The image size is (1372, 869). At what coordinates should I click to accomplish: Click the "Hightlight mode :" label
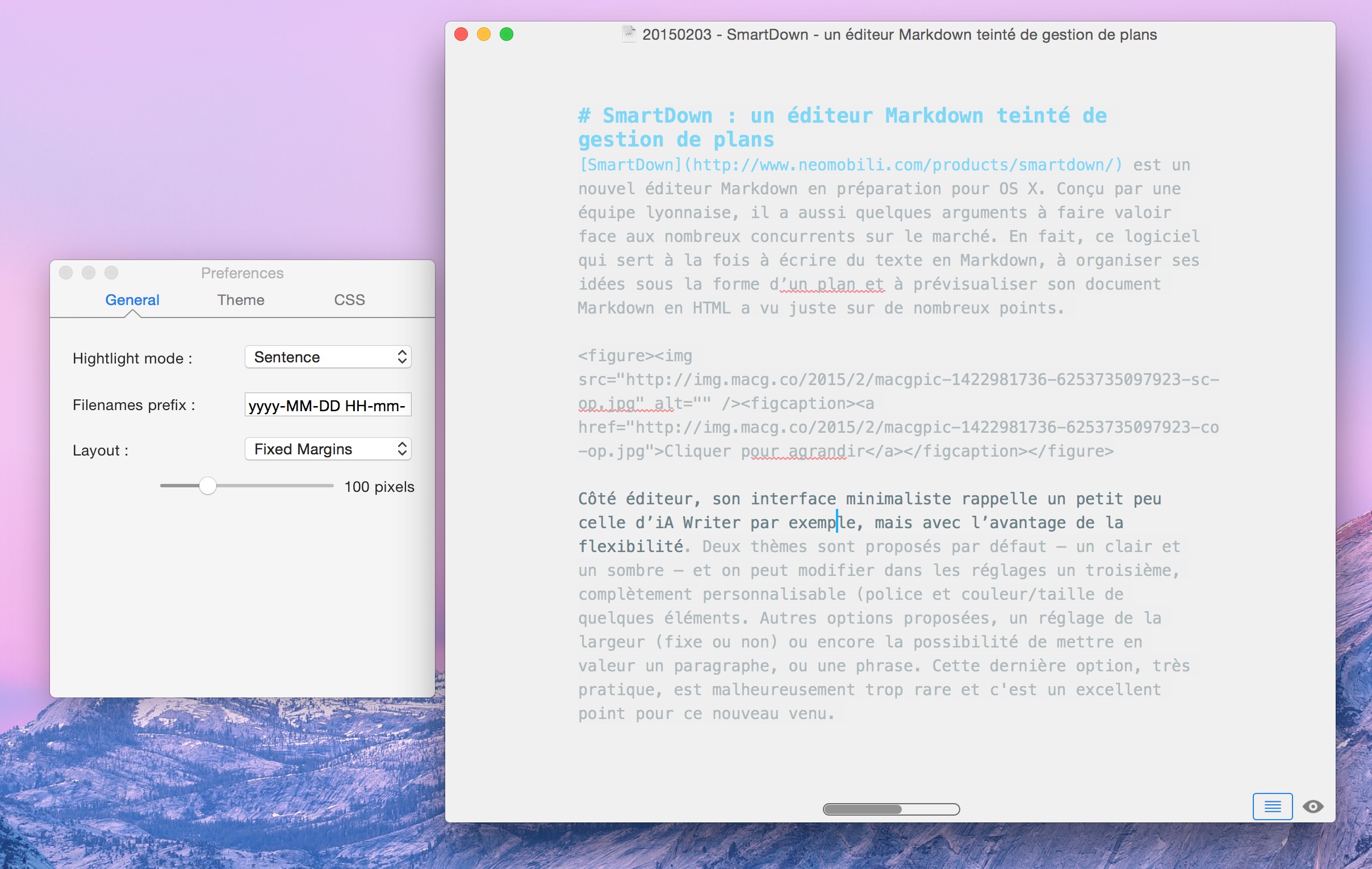coord(132,358)
